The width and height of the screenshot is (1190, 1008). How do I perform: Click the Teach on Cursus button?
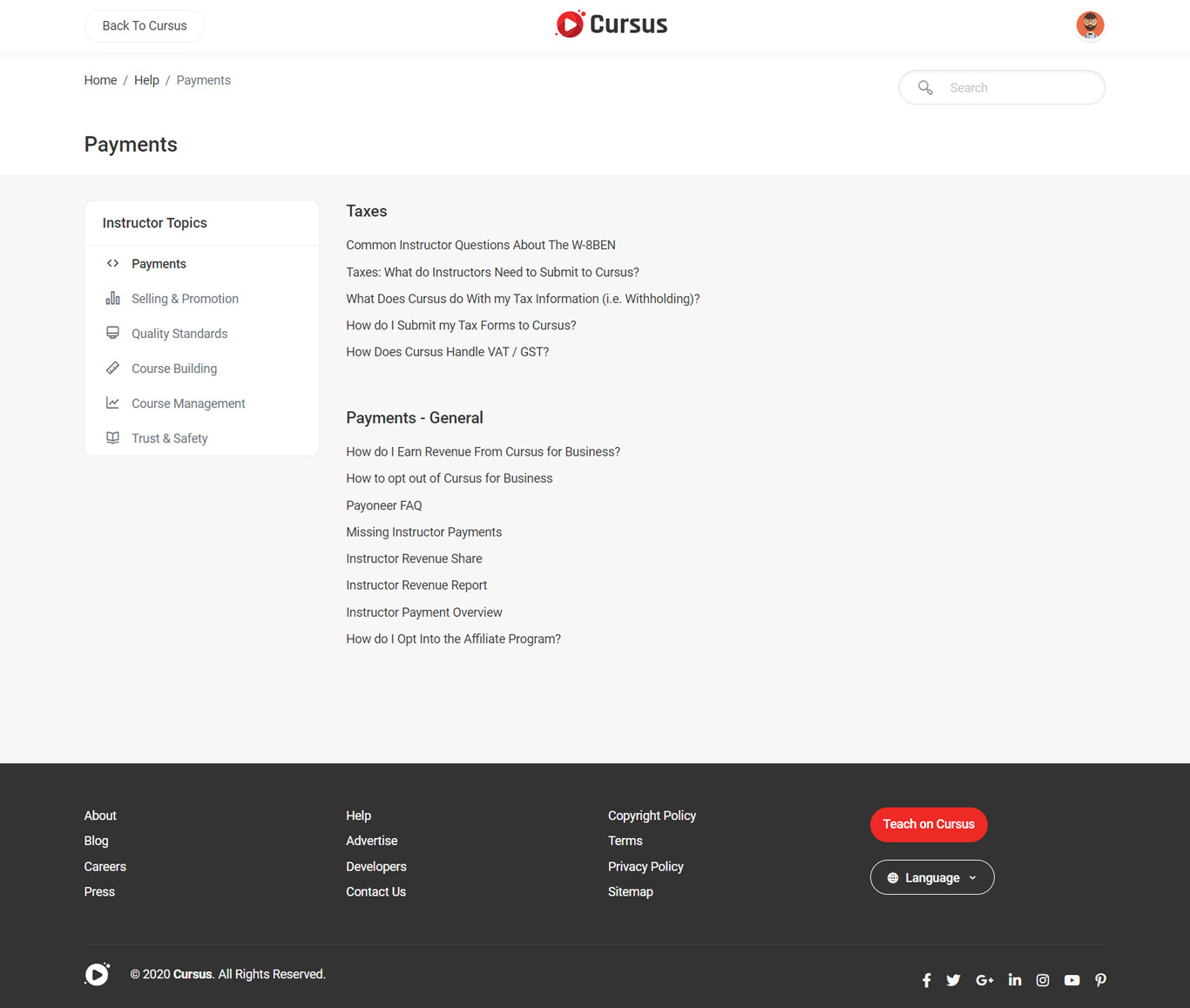[x=928, y=824]
